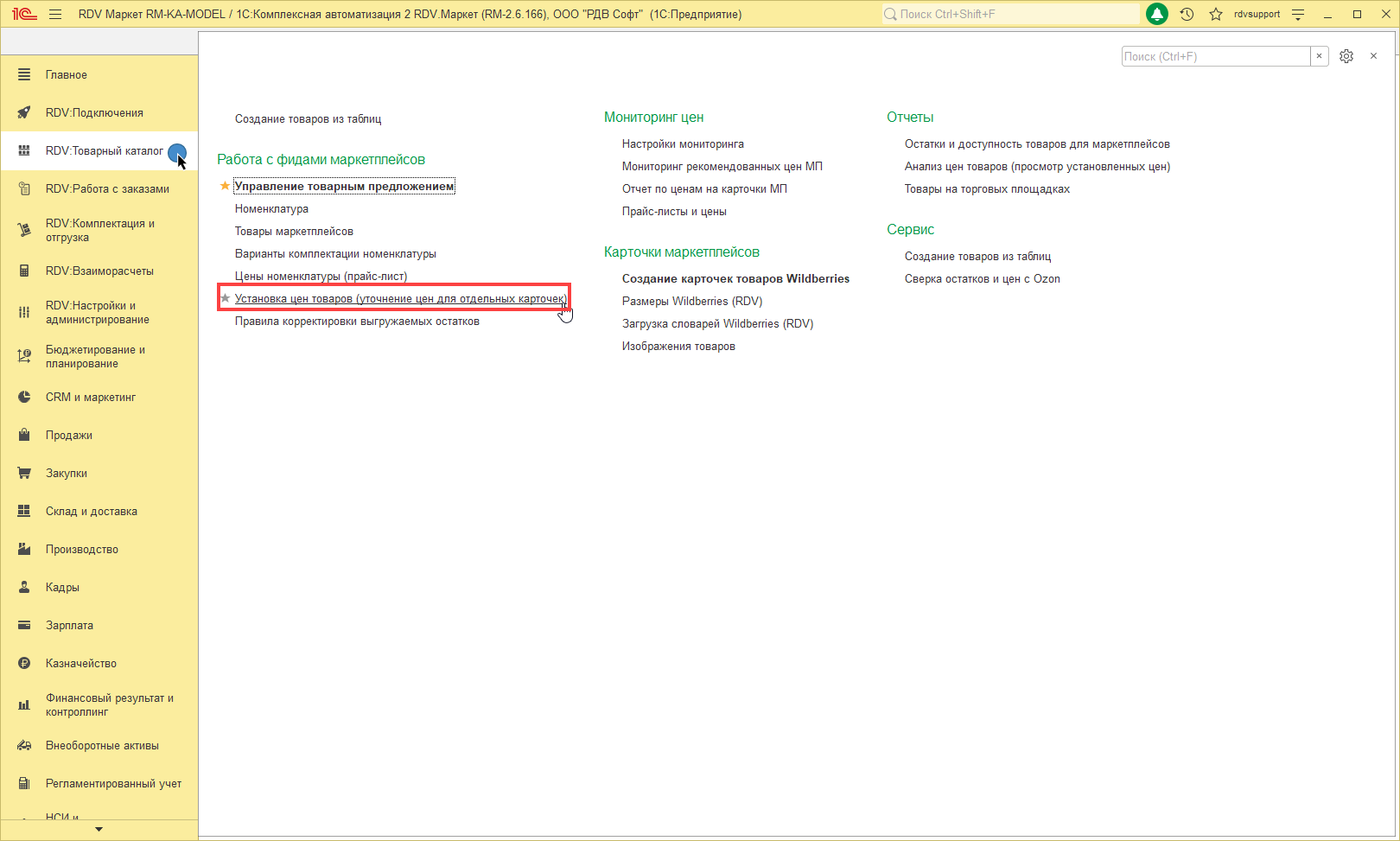Open Управление товарным предложением

click(344, 186)
